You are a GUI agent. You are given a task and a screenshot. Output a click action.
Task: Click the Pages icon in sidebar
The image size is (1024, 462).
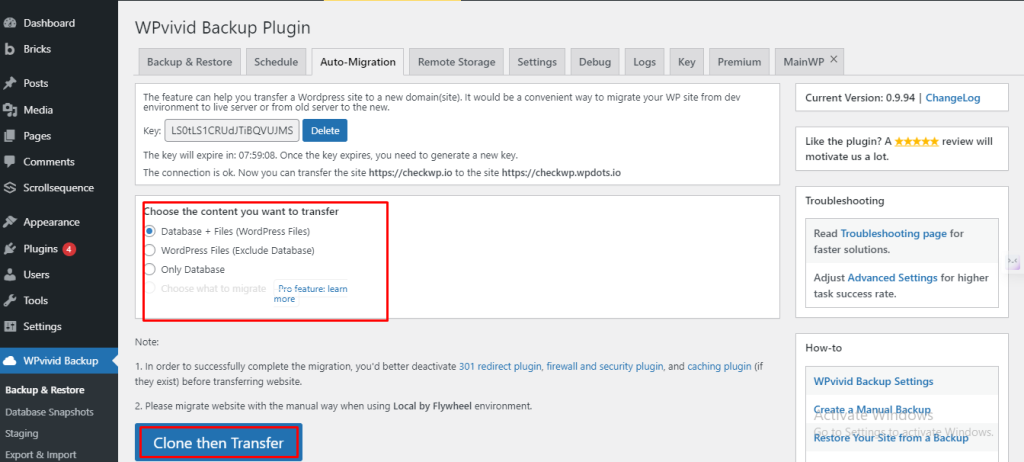[10, 136]
